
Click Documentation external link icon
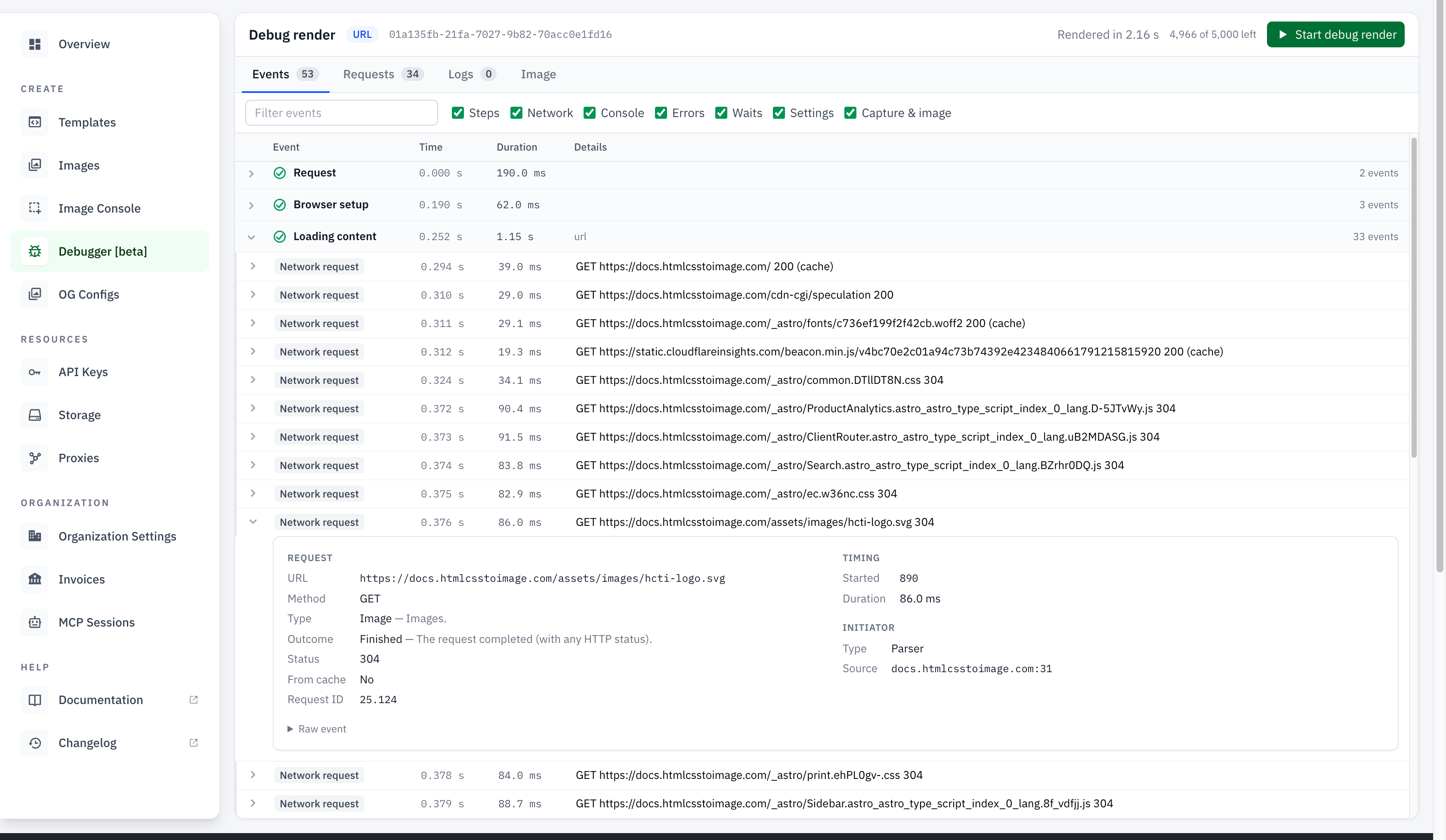194,700
